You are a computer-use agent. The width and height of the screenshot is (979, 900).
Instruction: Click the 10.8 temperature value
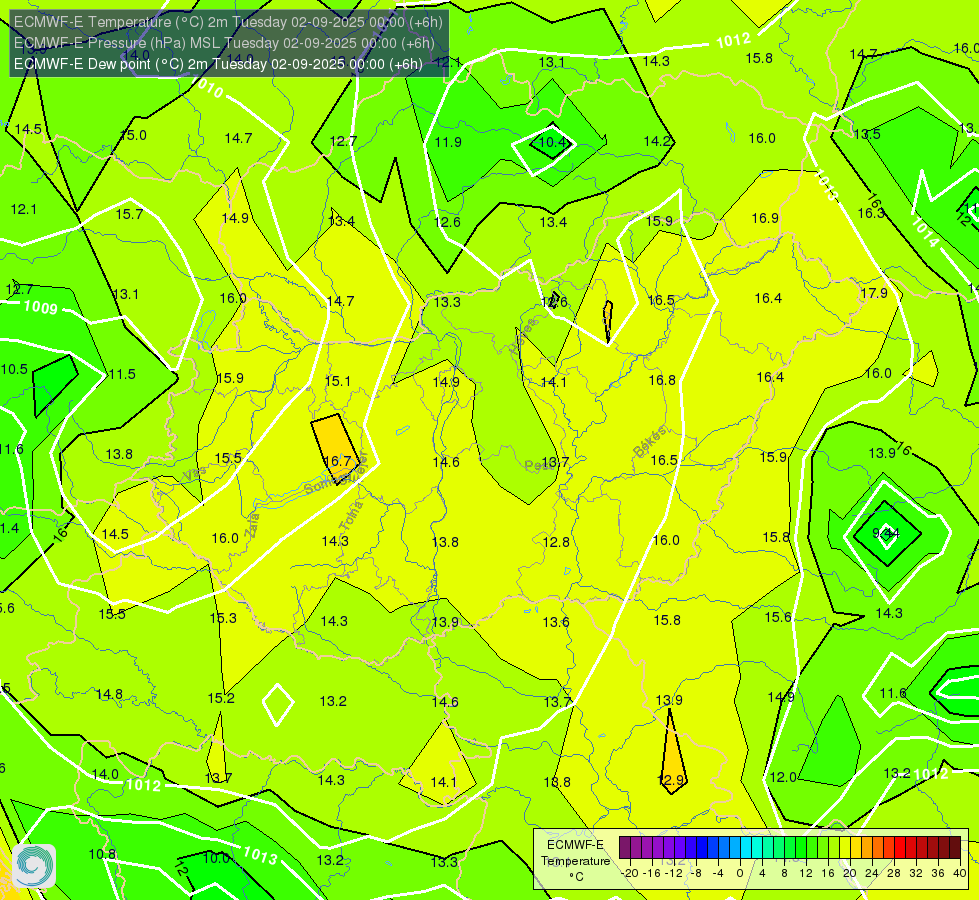(x=102, y=854)
